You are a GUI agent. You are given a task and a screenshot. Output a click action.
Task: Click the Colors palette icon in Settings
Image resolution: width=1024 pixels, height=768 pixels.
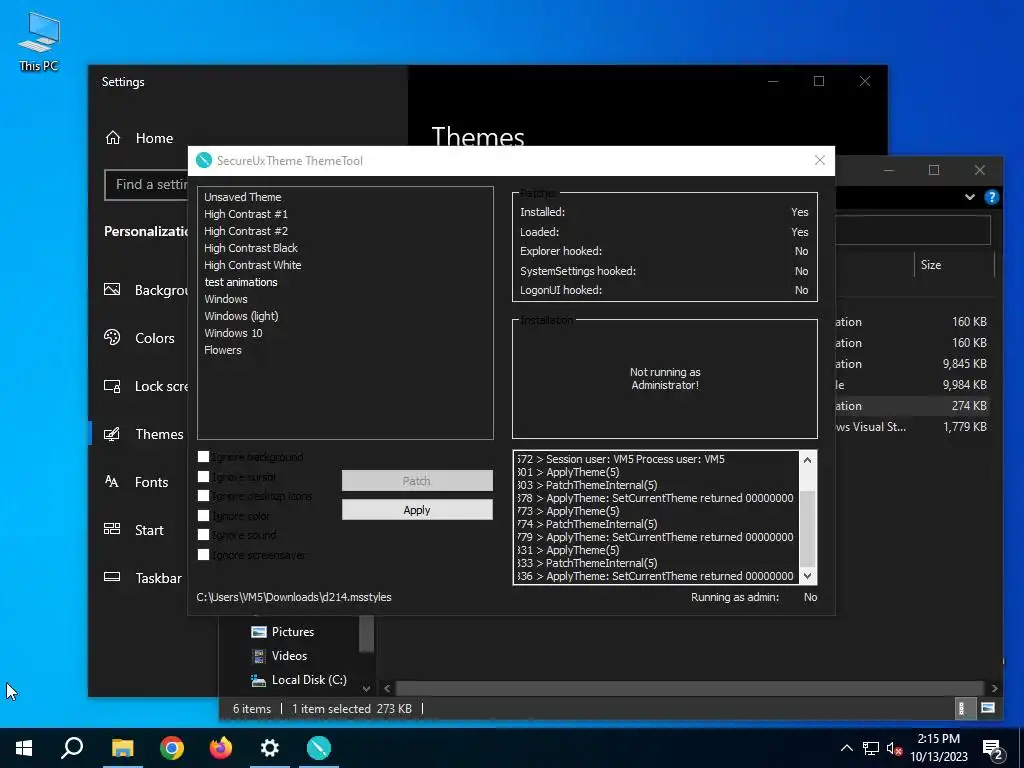coord(112,338)
